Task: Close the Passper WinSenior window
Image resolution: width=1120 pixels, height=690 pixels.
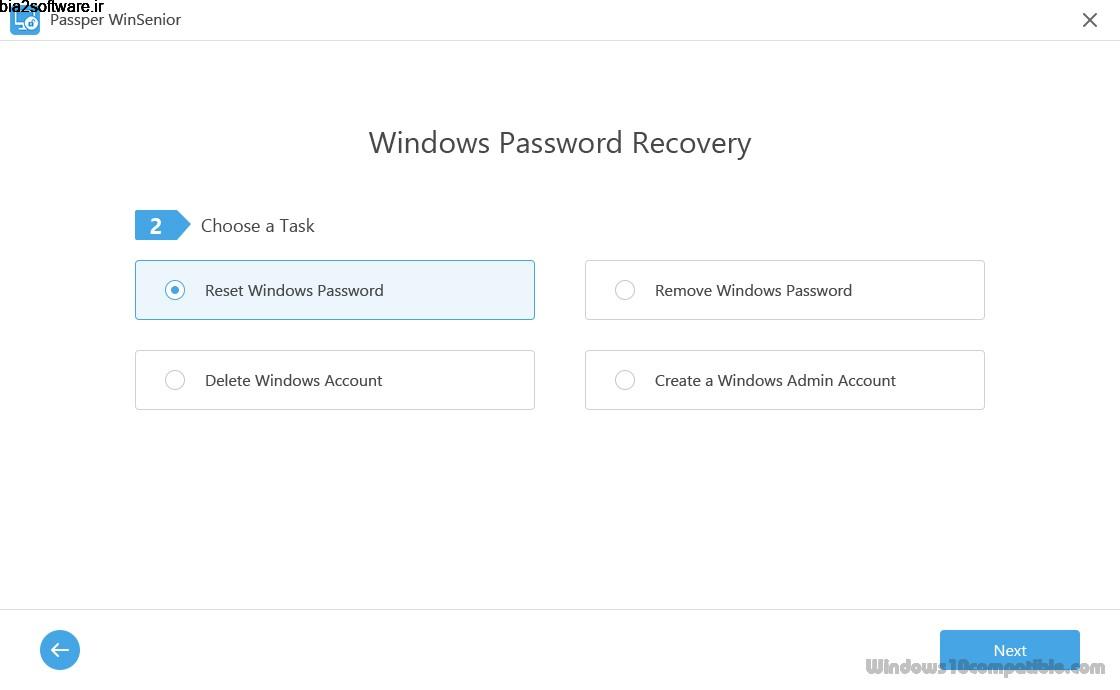Action: [x=1090, y=20]
